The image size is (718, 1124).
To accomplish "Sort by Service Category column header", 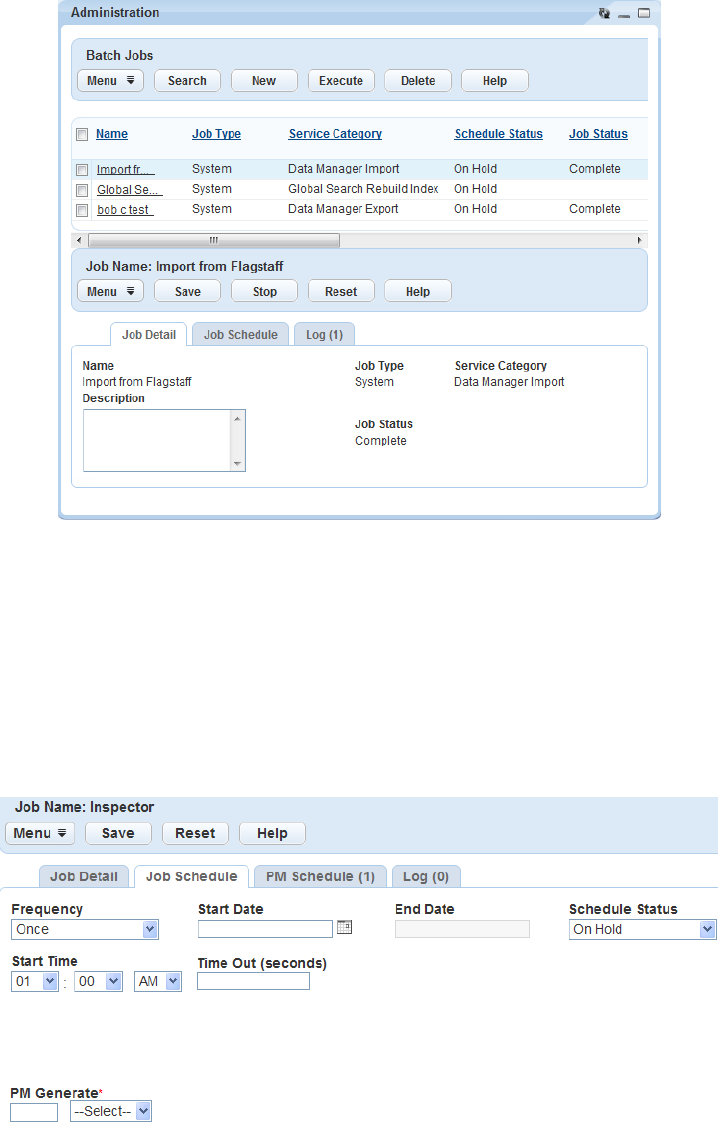I will 335,134.
